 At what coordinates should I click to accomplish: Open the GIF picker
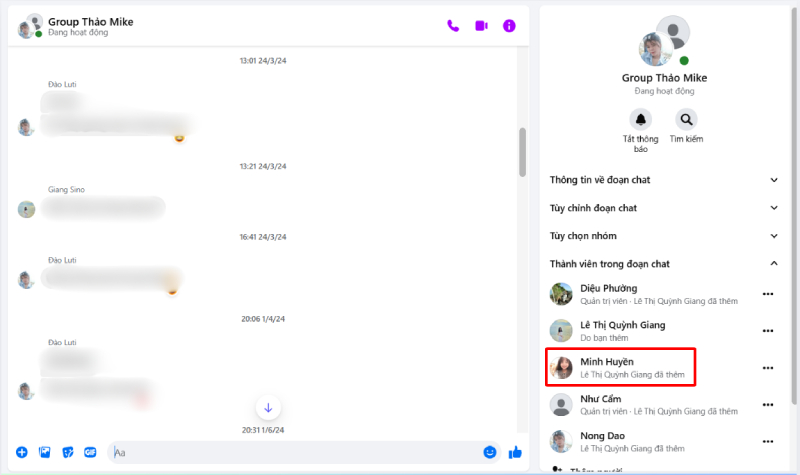(x=90, y=452)
